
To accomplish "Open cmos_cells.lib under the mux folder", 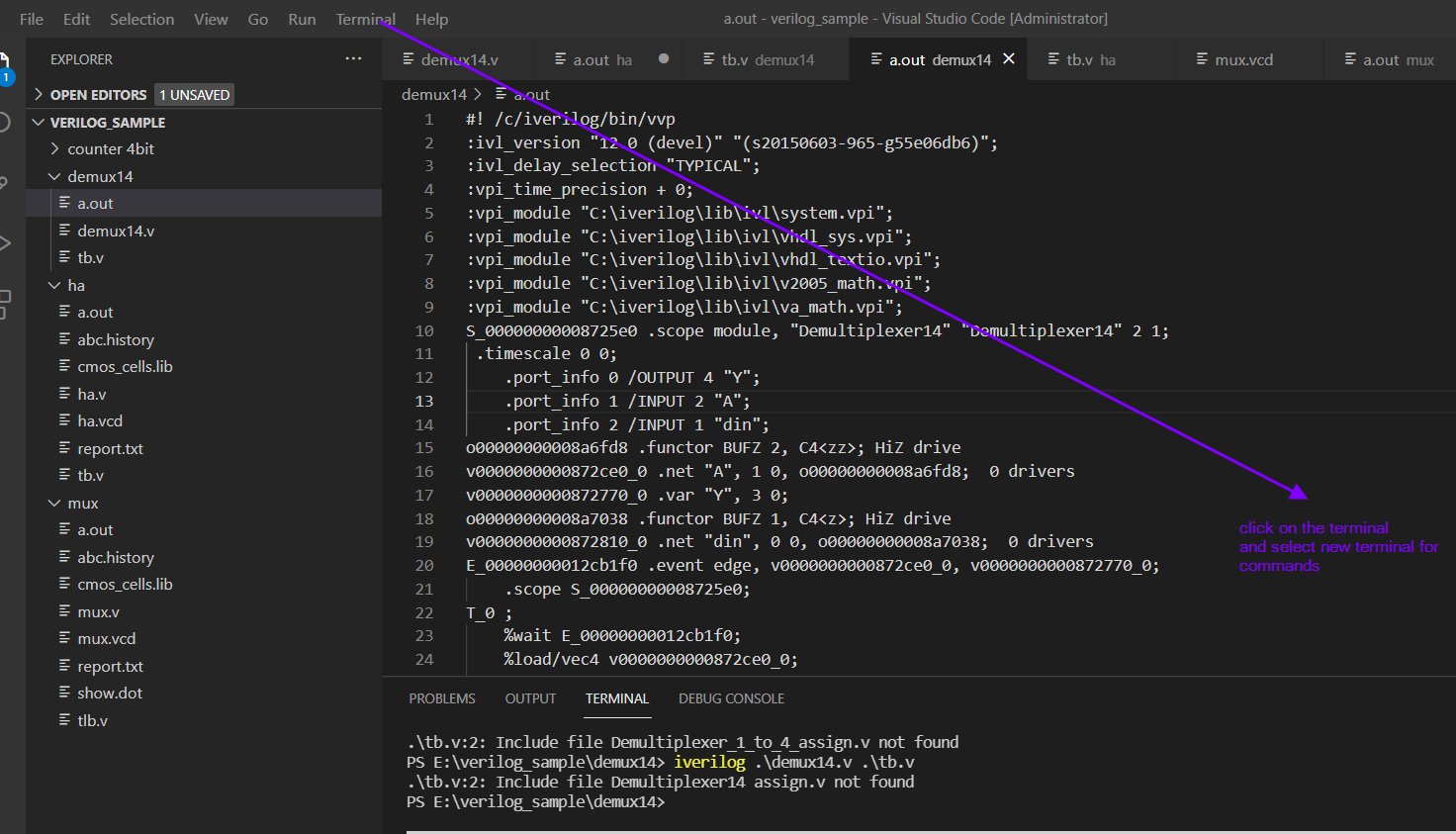I will 204,584.
